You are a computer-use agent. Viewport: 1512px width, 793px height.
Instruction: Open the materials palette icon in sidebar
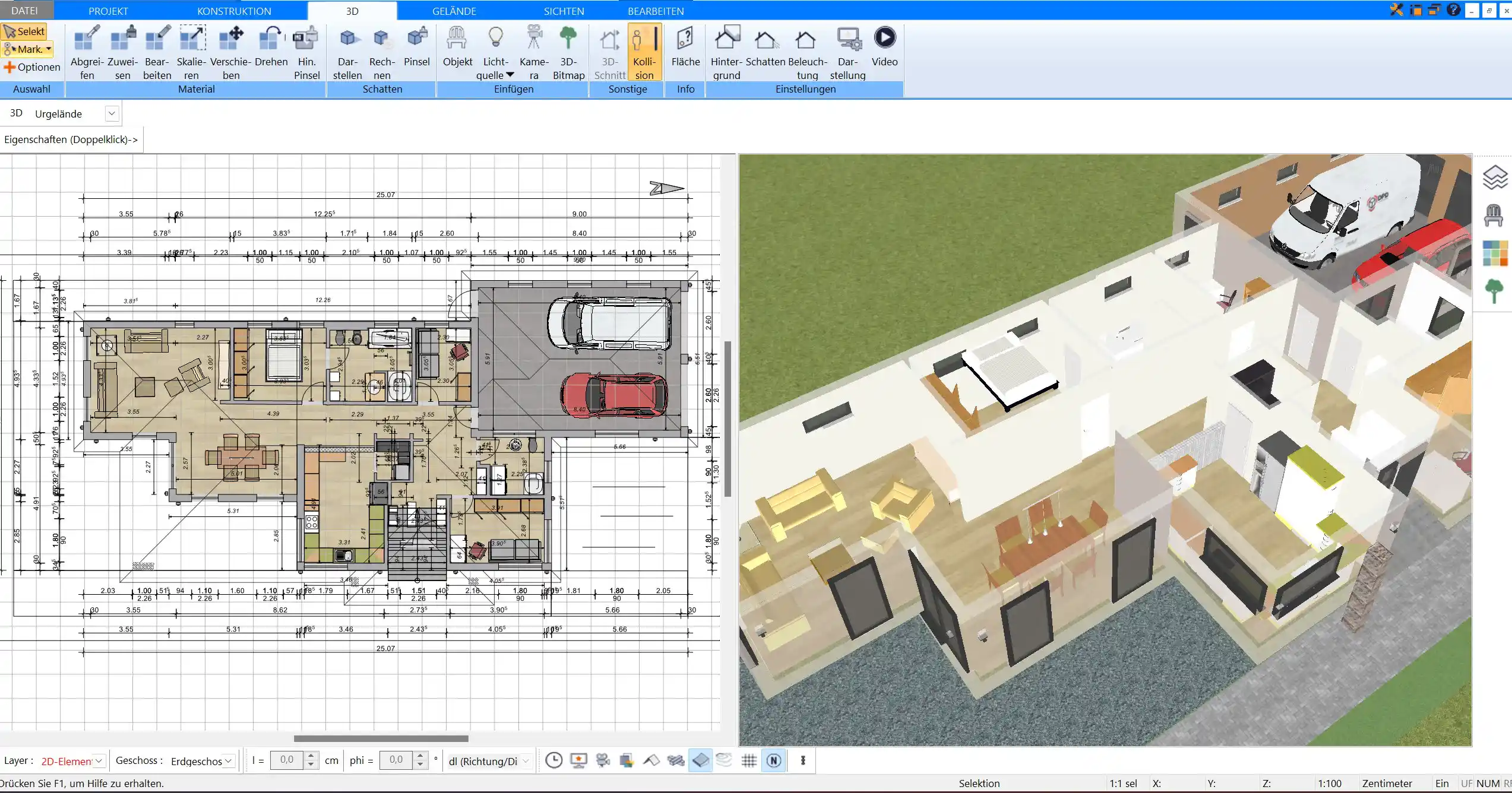pos(1495,253)
